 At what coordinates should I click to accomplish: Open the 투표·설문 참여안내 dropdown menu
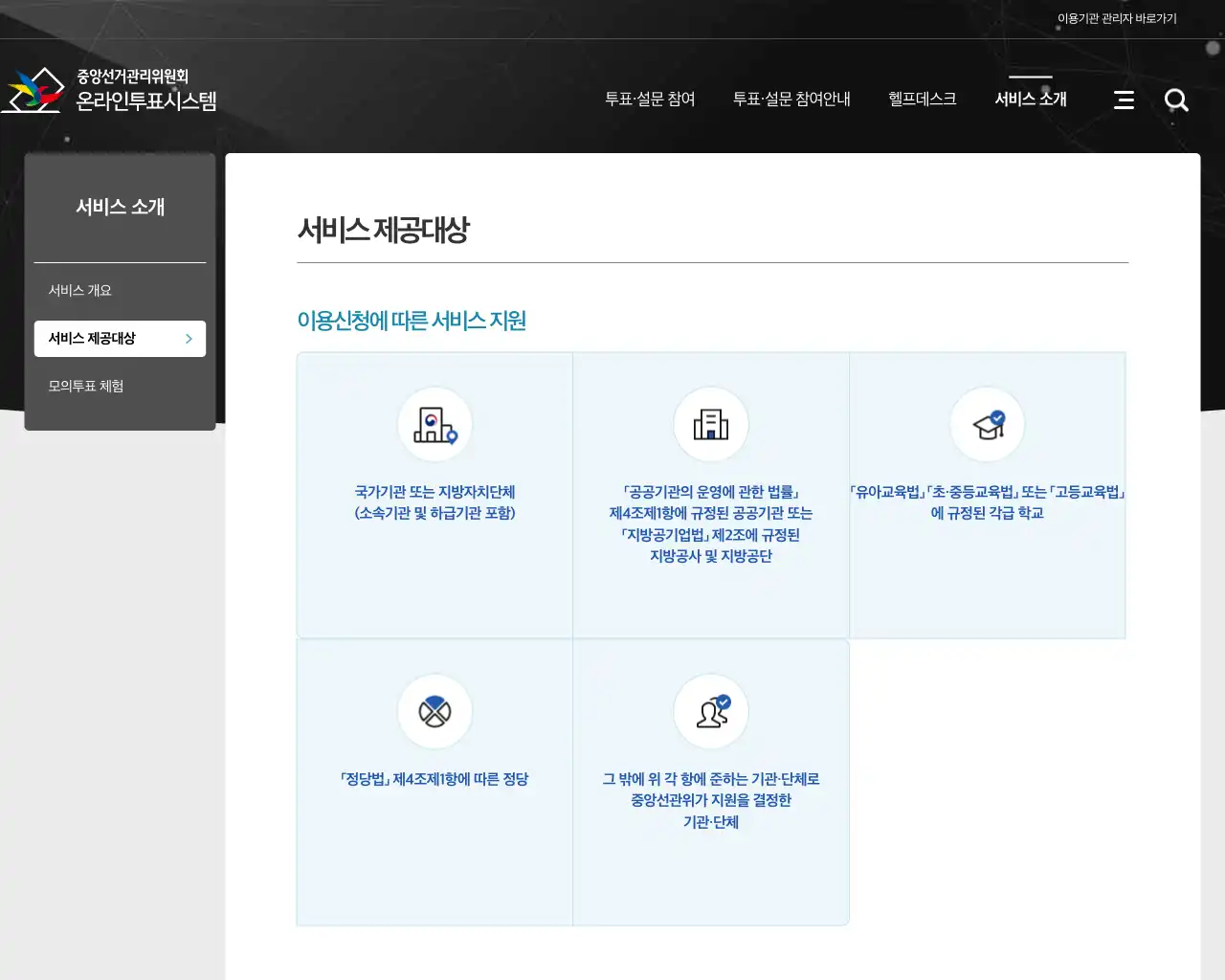click(x=793, y=99)
